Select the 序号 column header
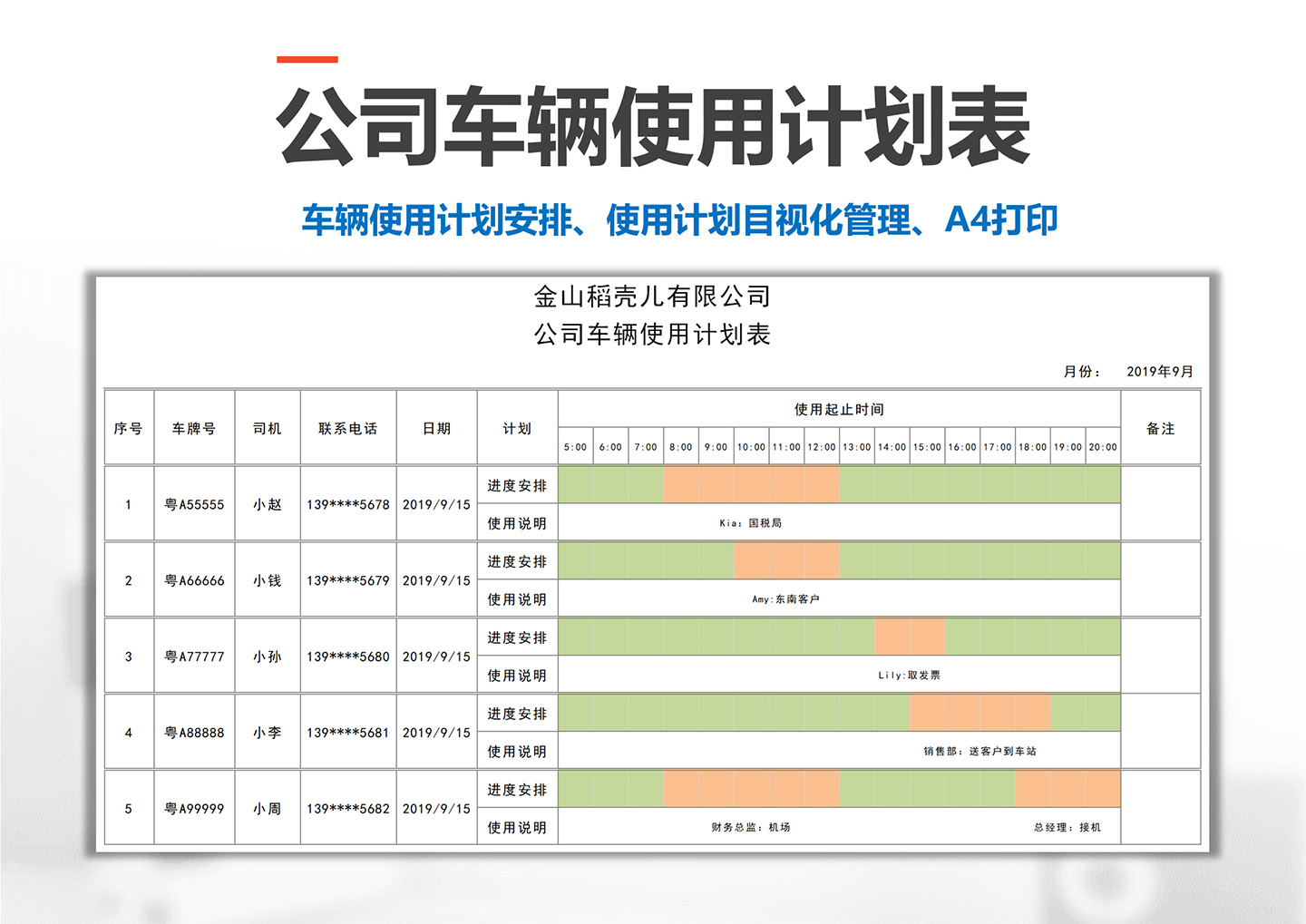This screenshot has height=924, width=1306. (x=129, y=428)
